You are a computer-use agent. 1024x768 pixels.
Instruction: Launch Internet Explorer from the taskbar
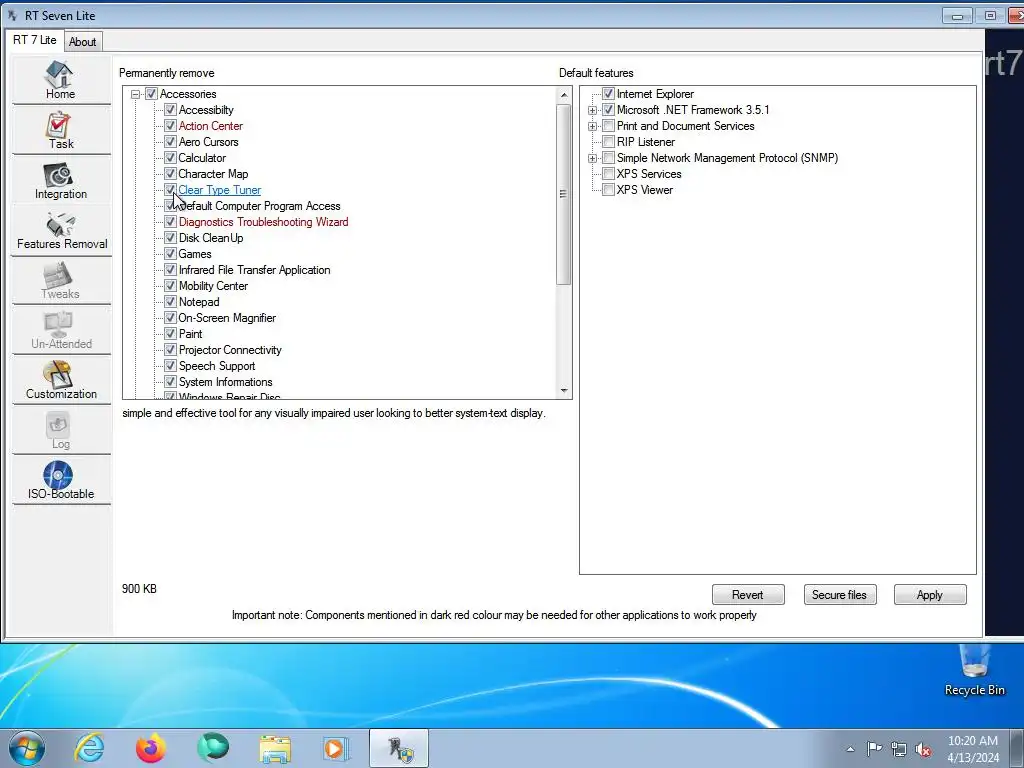tap(89, 748)
